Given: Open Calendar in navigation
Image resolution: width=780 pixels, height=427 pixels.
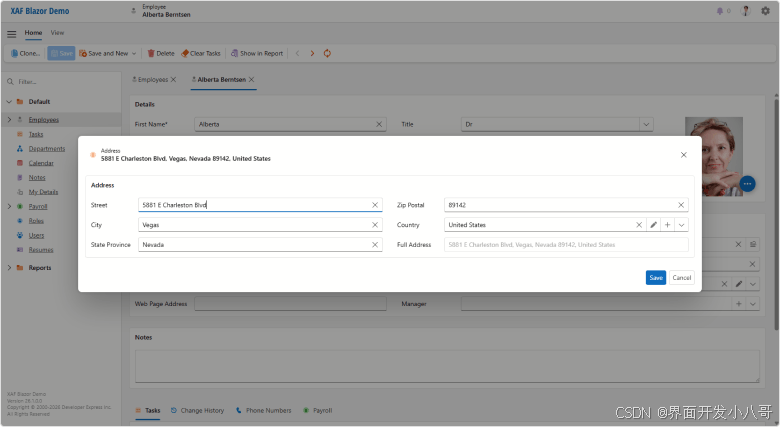Looking at the screenshot, I should click(41, 163).
